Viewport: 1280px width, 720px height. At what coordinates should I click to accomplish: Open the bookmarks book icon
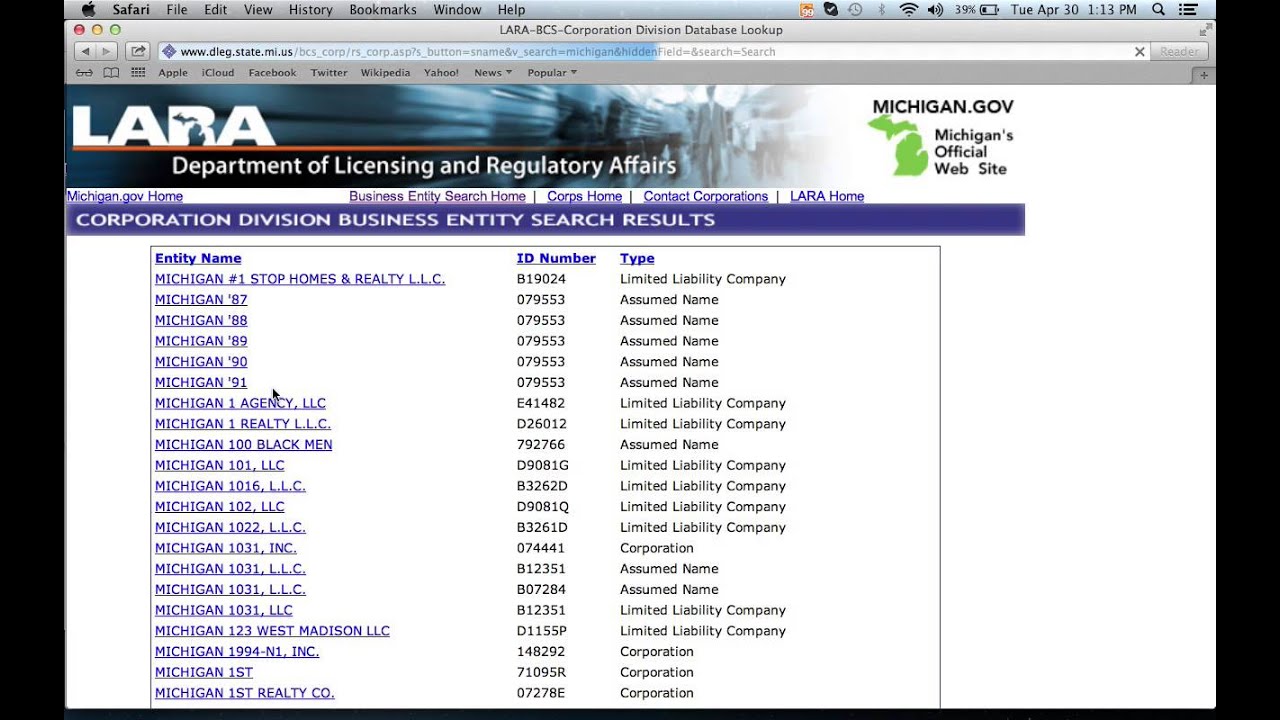pyautogui.click(x=111, y=72)
